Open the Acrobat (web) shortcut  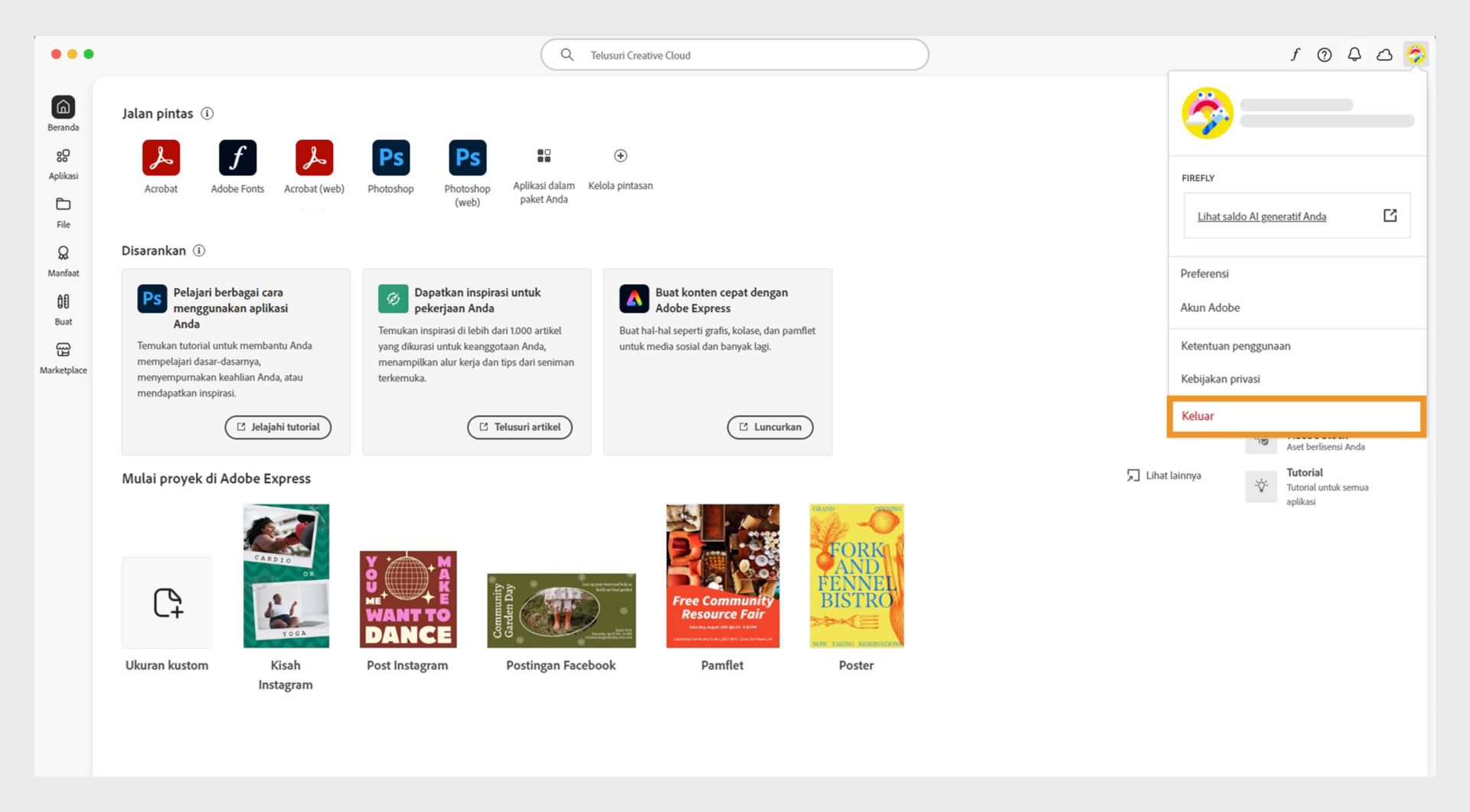[x=314, y=156]
